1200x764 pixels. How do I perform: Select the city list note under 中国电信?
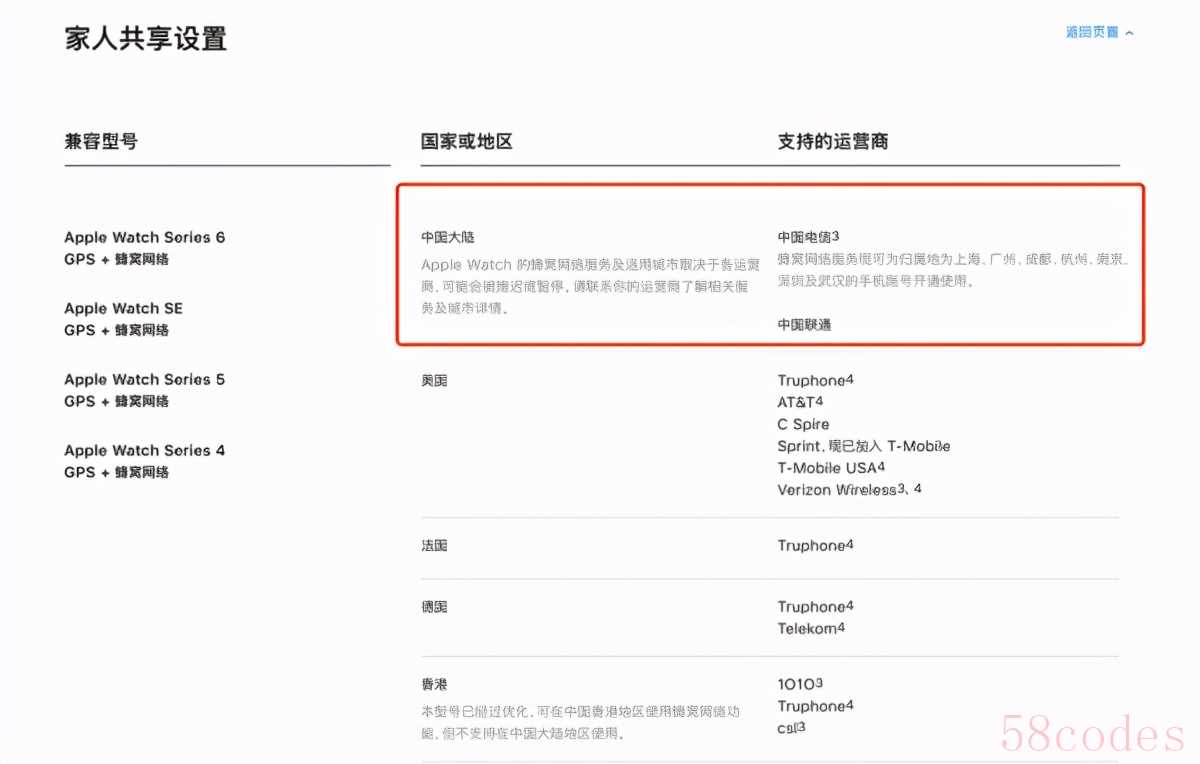(953, 270)
